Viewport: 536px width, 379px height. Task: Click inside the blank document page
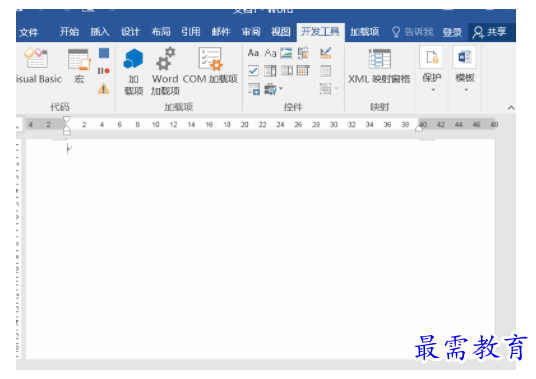pos(260,248)
